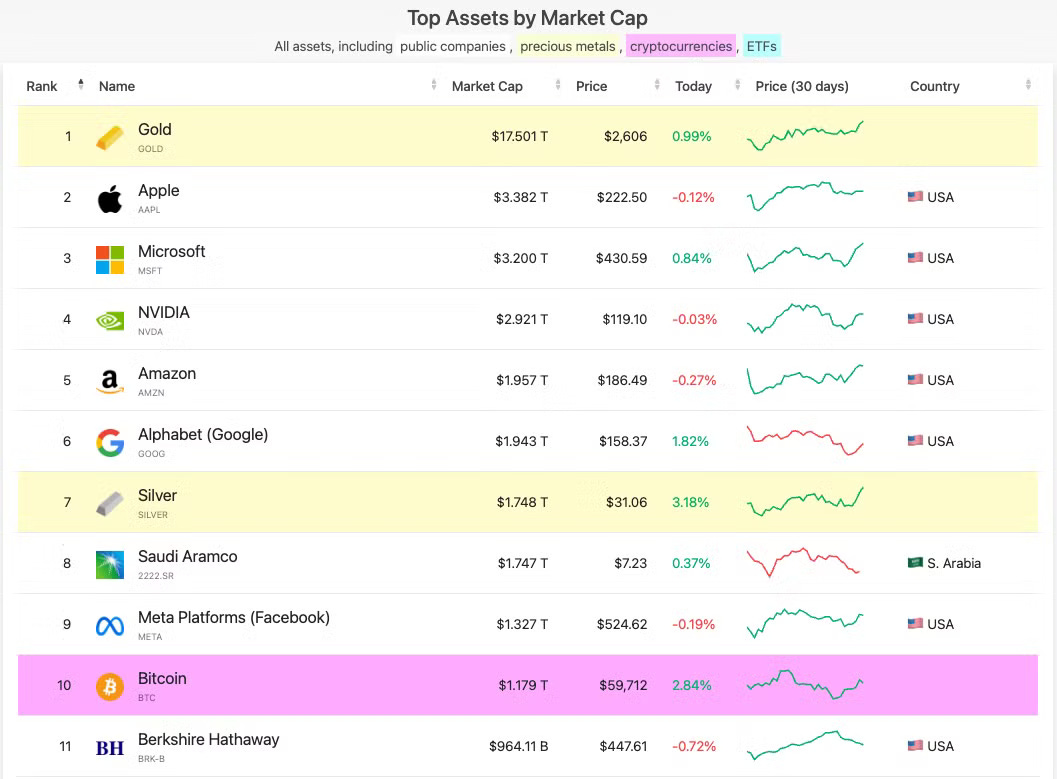Click the Microsoft logo icon
This screenshot has width=1057, height=779.
tap(110, 260)
